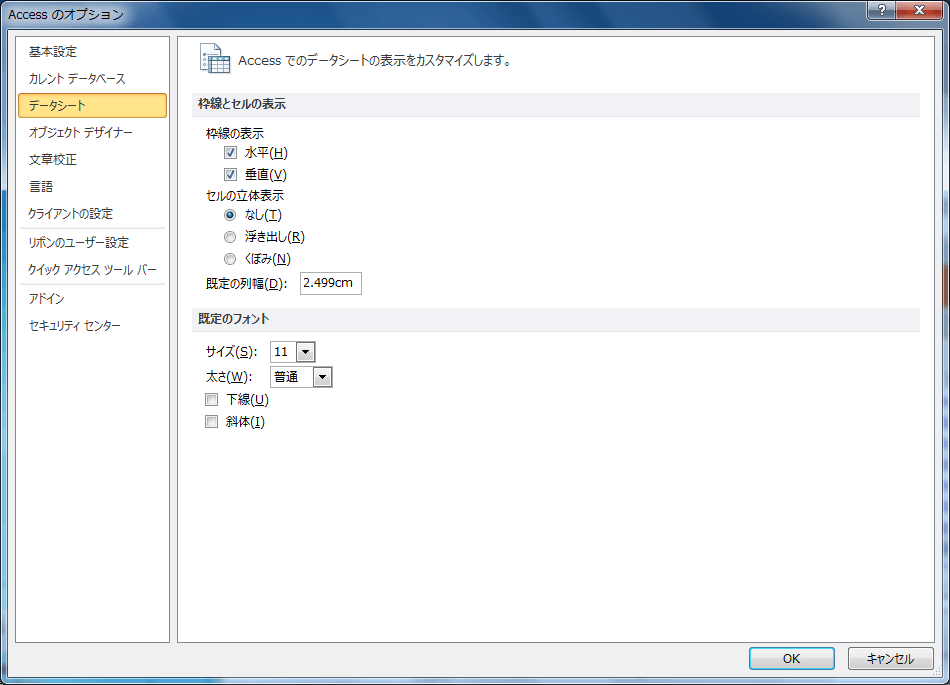Select the くぼみ(N) radio button
Image resolution: width=950 pixels, height=685 pixels.
coord(230,259)
